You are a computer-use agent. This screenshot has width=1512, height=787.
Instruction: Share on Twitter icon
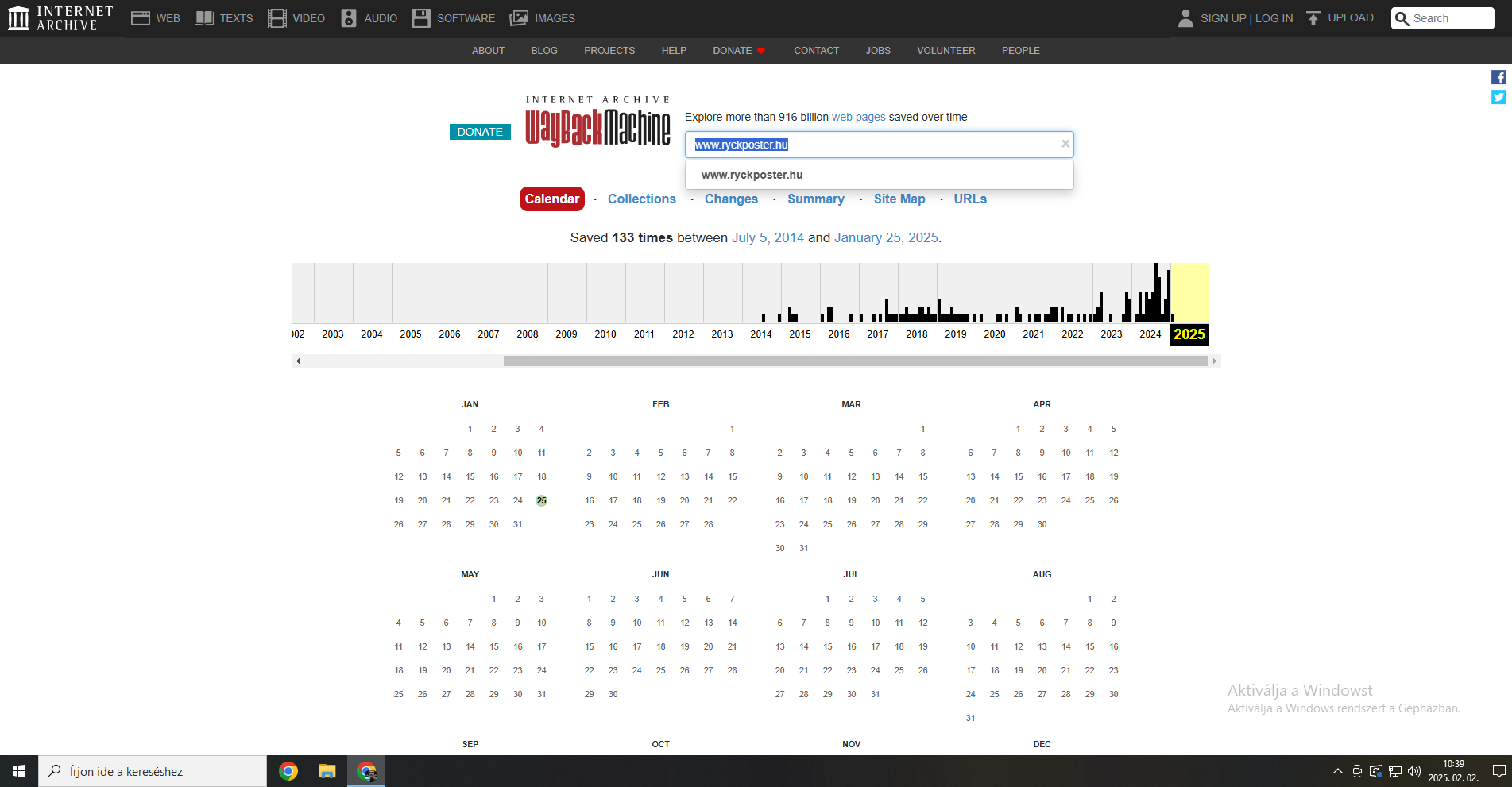point(1498,97)
